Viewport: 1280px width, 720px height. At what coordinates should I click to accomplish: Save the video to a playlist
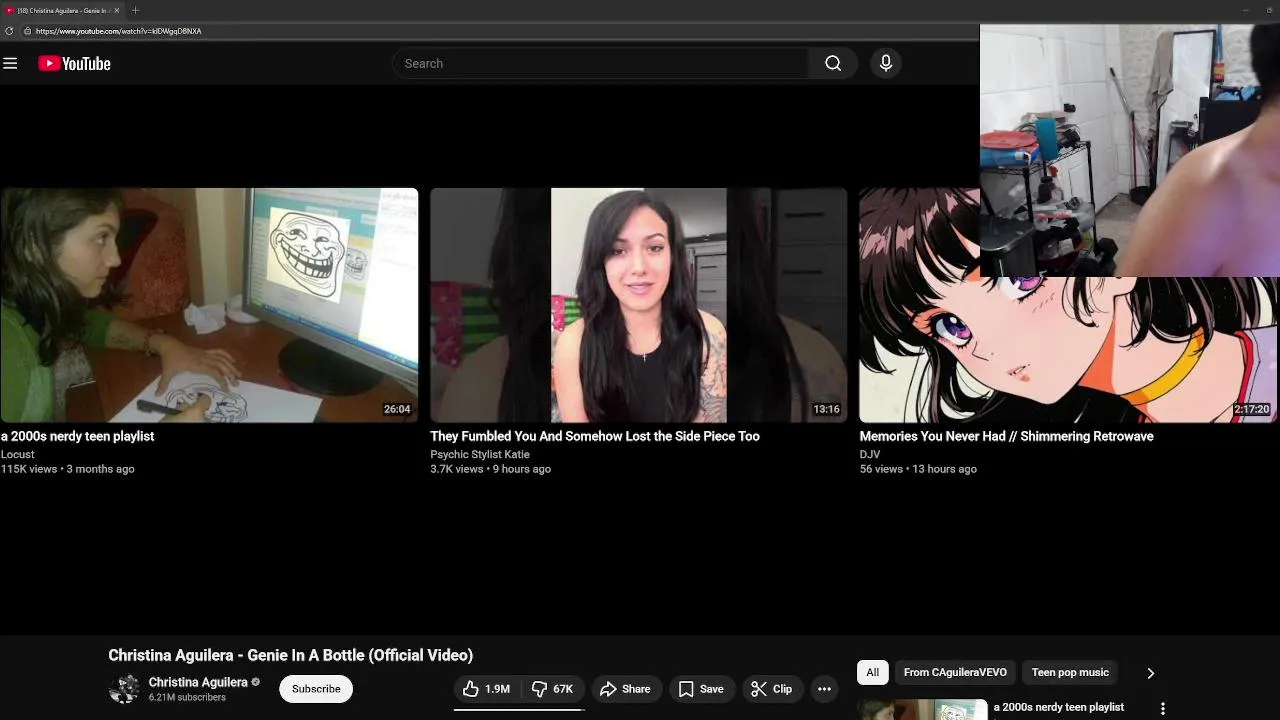coord(701,689)
